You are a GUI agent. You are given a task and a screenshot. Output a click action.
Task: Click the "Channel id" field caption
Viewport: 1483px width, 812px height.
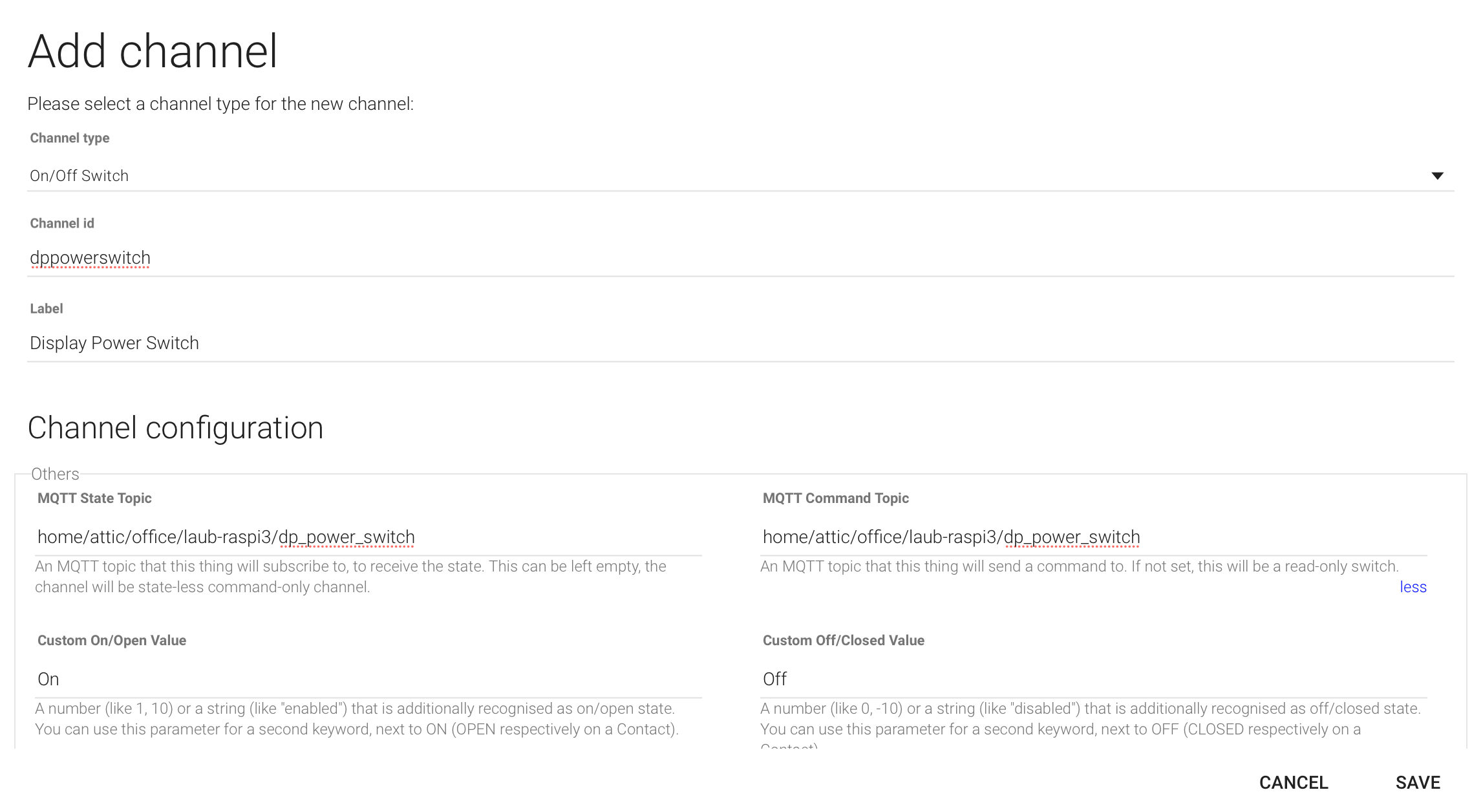[x=62, y=224]
